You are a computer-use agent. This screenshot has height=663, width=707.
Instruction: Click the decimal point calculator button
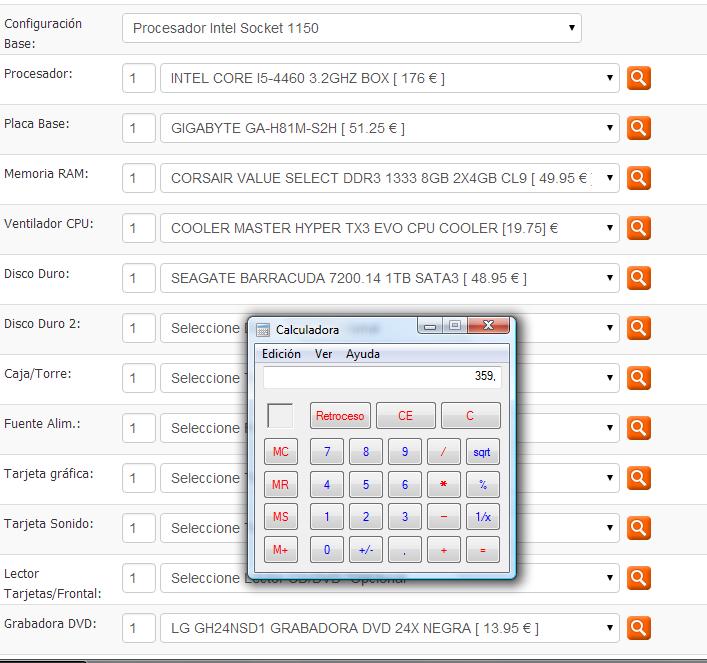pyautogui.click(x=405, y=550)
